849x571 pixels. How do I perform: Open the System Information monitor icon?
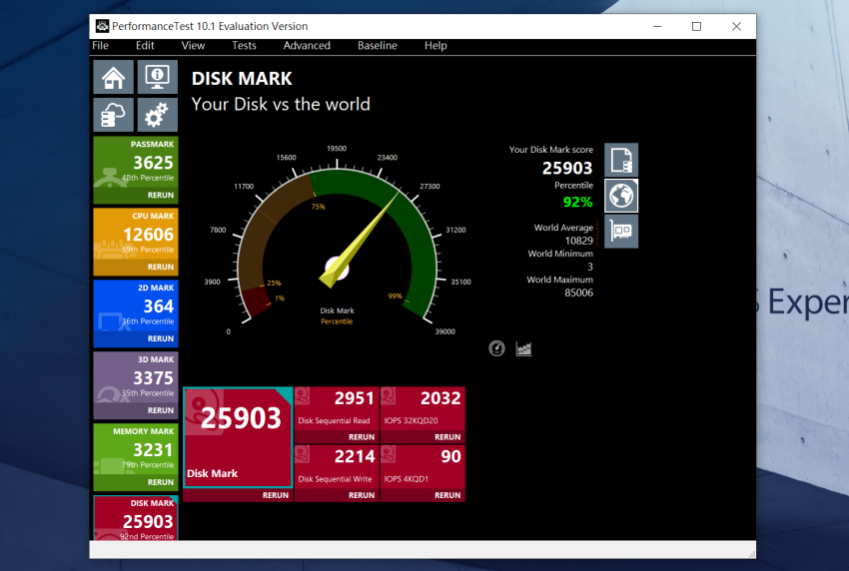(157, 77)
